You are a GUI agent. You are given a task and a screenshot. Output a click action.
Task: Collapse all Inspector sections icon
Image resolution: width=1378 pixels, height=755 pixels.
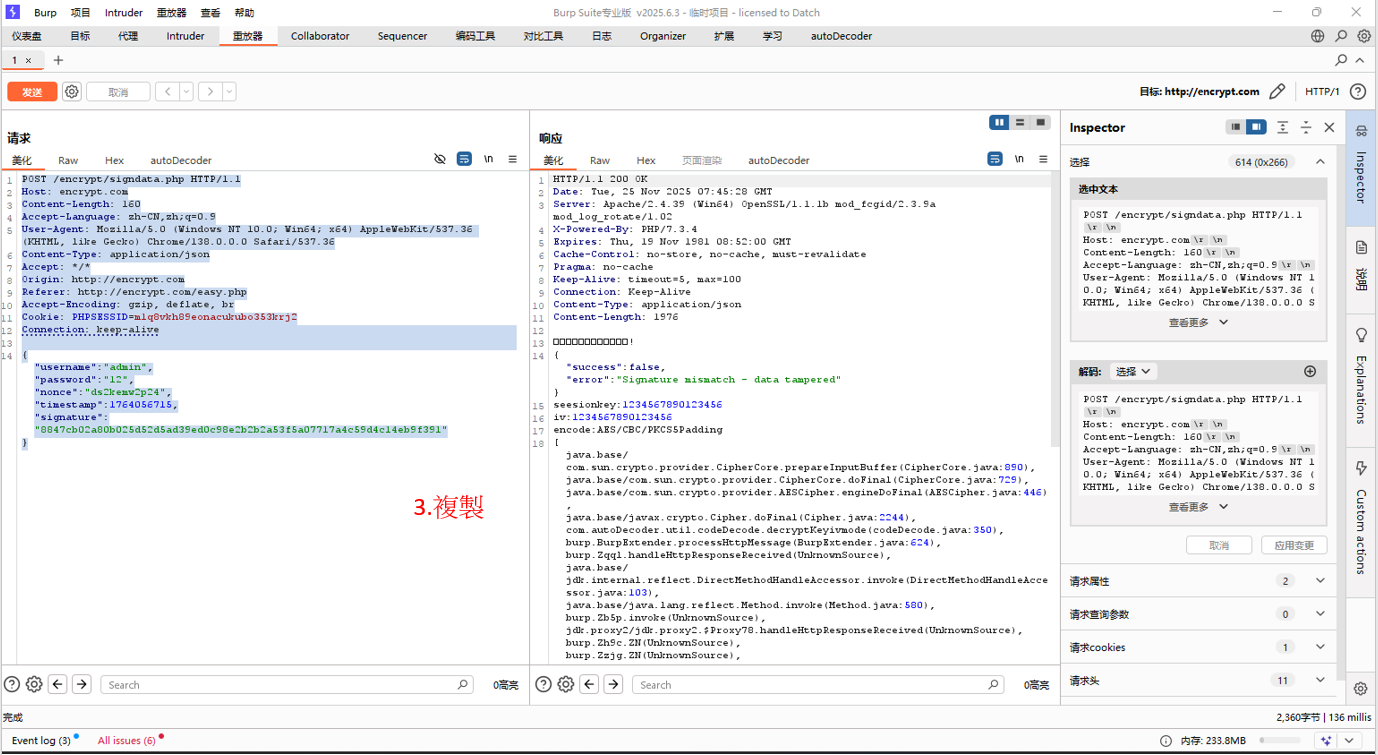click(x=1306, y=127)
